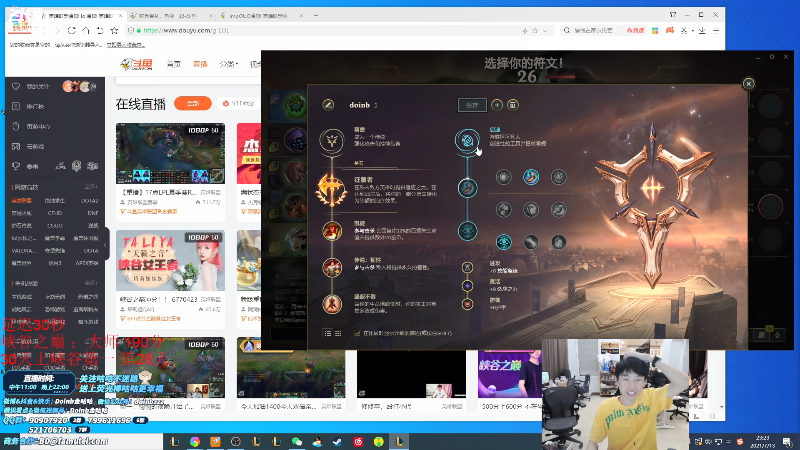Click the Triumph rune slot
This screenshot has height=450, width=800.
click(x=332, y=231)
